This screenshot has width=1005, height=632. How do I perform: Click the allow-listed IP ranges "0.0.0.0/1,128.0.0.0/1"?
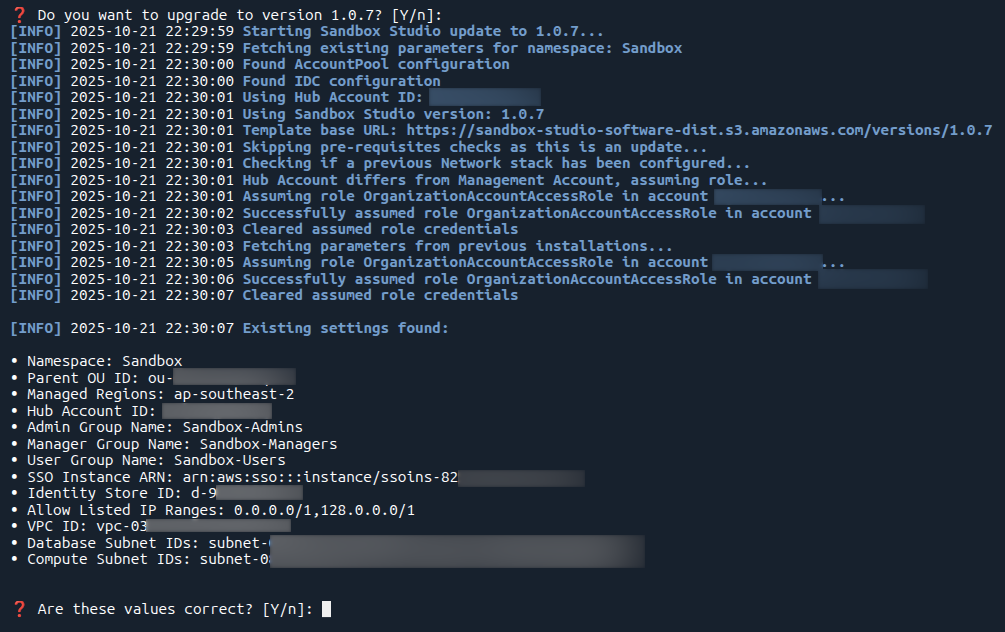click(324, 510)
